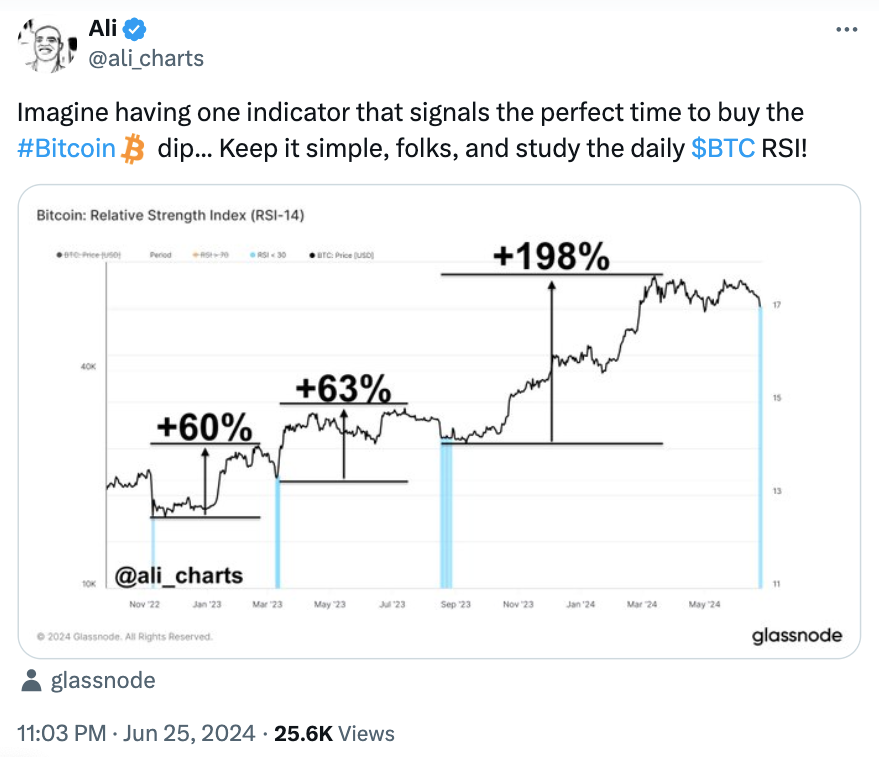Open the three-dot more options menu
Image resolution: width=879 pixels, height=757 pixels.
(x=846, y=29)
